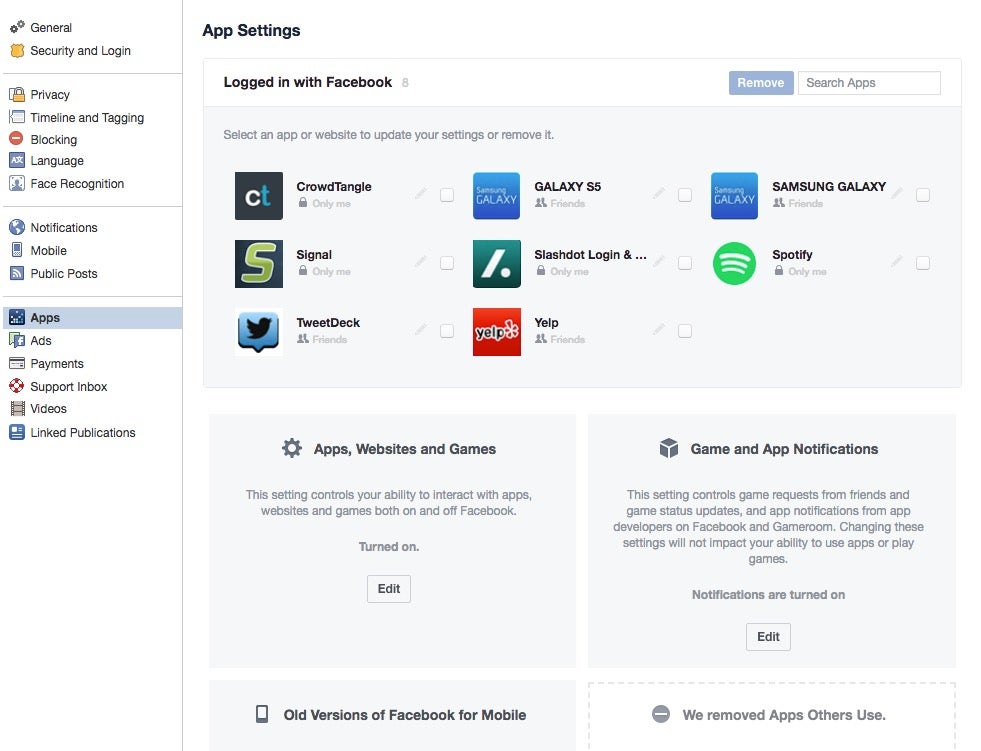Click the red Blocking icon

[x=17, y=138]
